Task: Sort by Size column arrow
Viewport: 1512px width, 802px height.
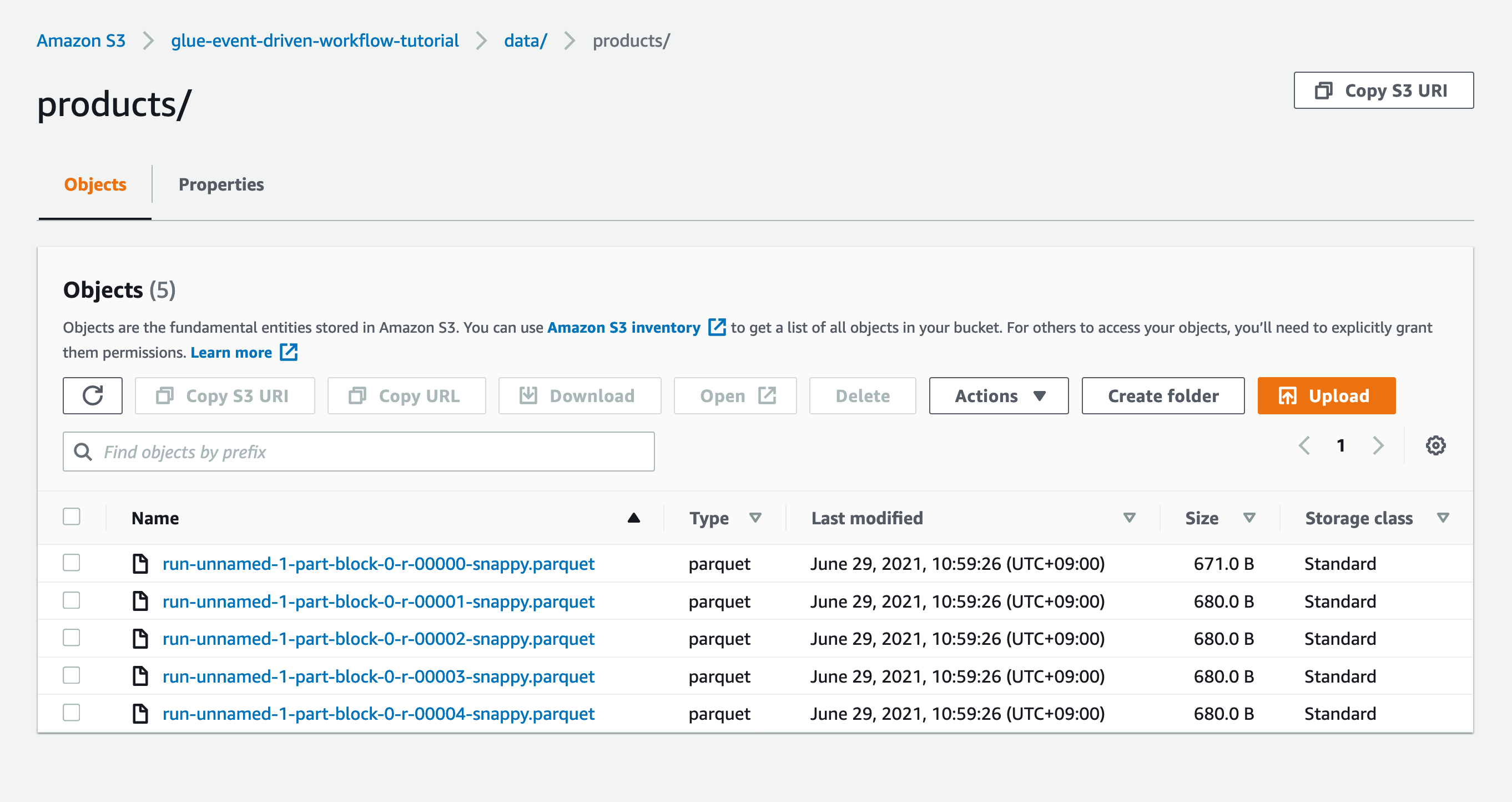Action: point(1249,518)
